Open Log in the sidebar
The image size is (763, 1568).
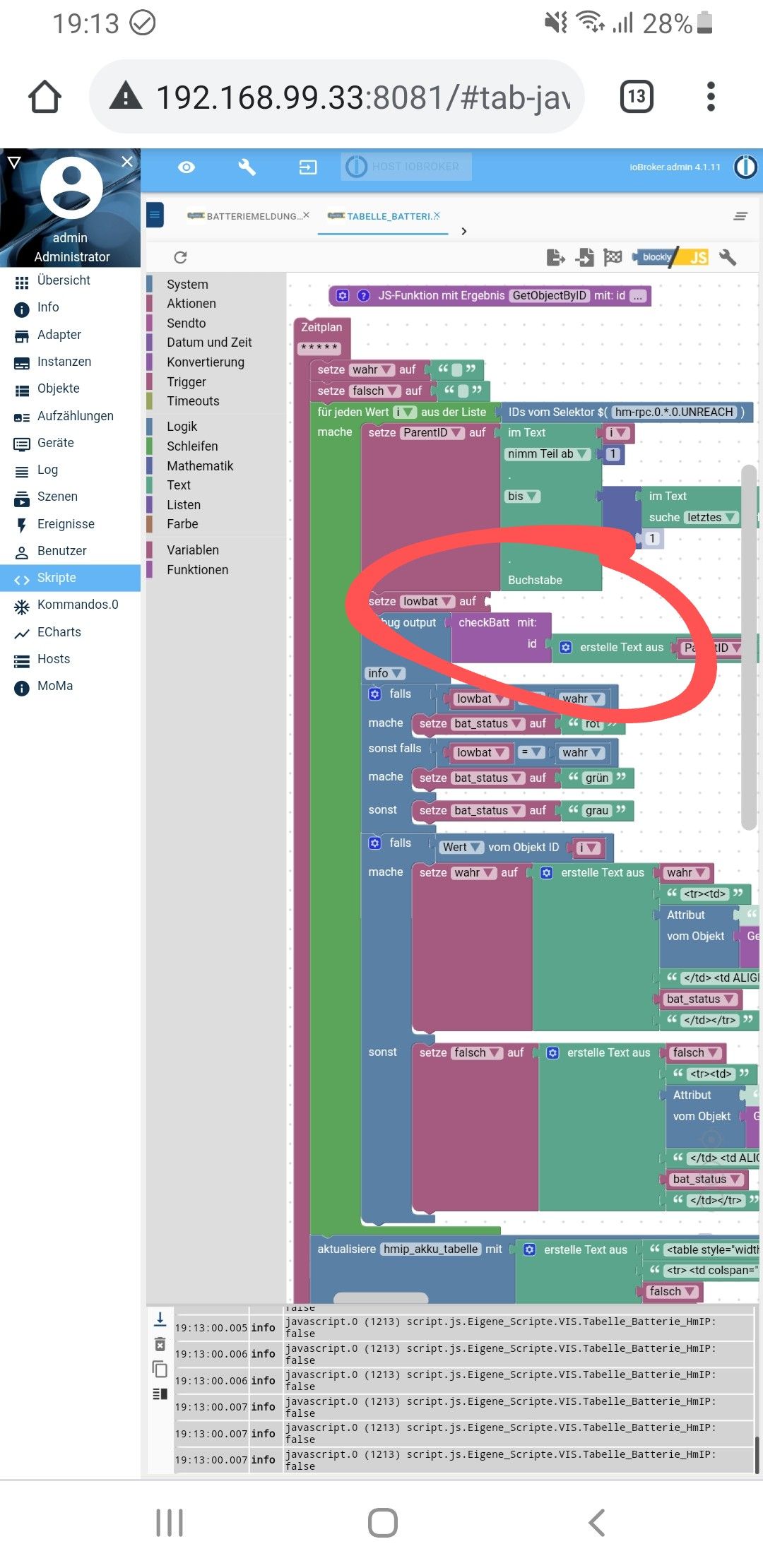pyautogui.click(x=70, y=470)
